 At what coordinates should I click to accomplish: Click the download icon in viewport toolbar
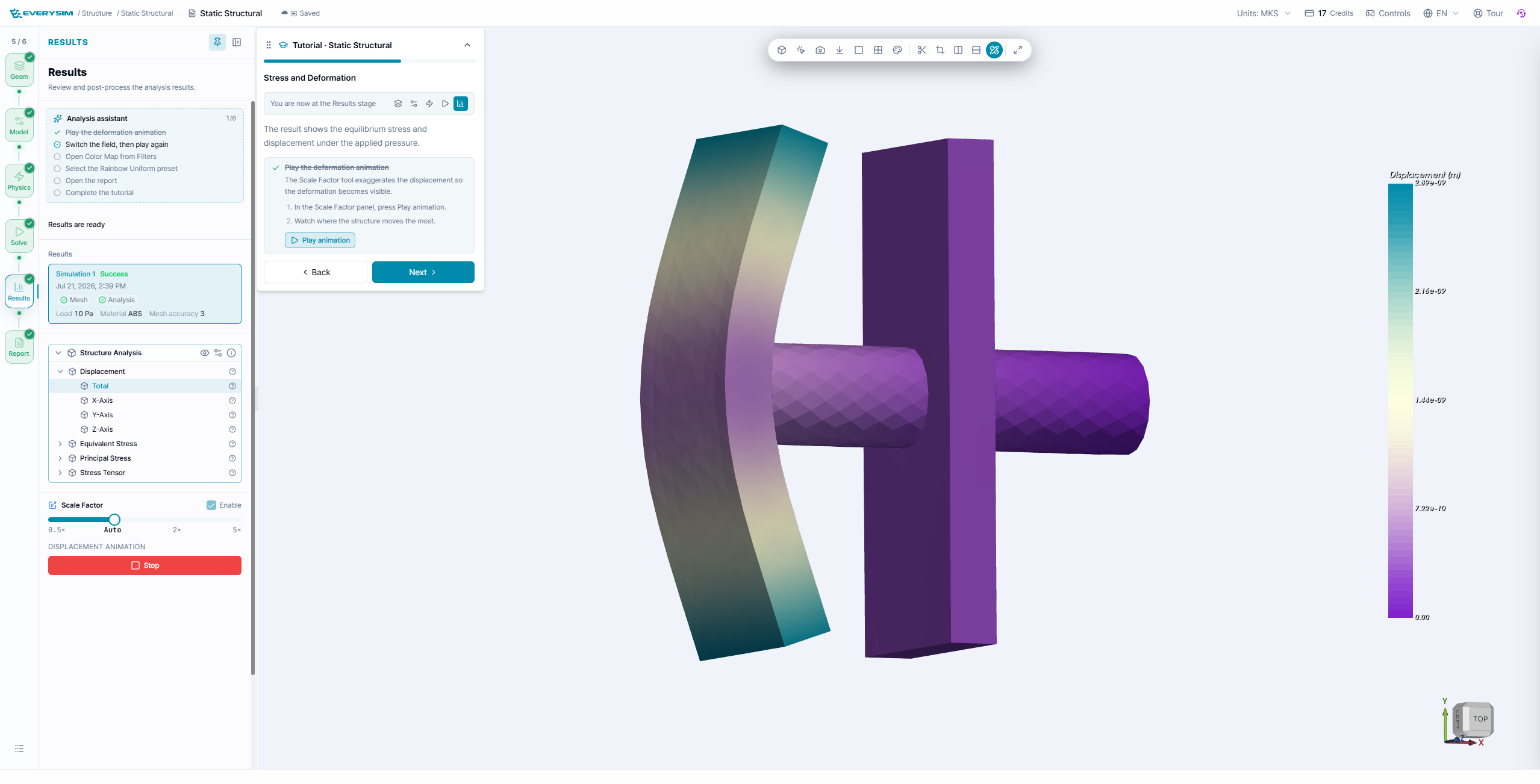coord(839,50)
